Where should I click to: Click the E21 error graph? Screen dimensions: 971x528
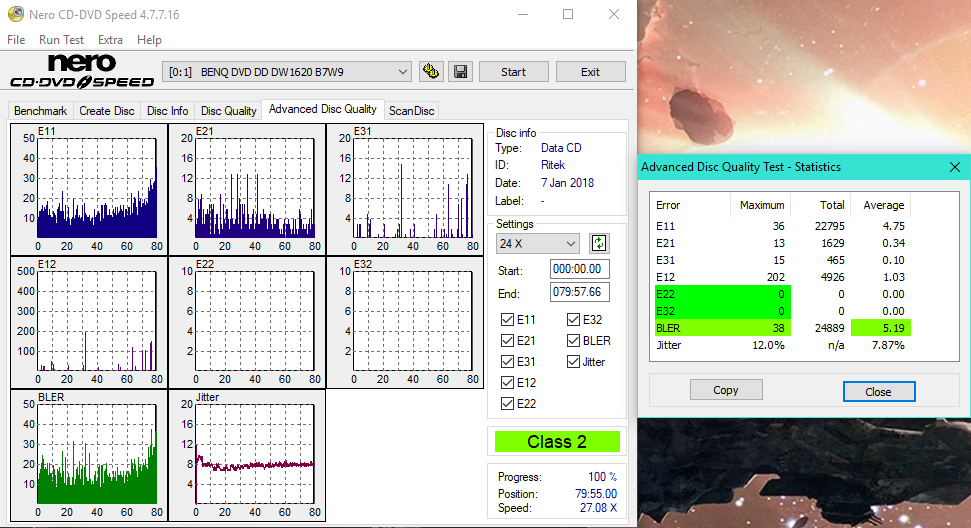pos(247,189)
